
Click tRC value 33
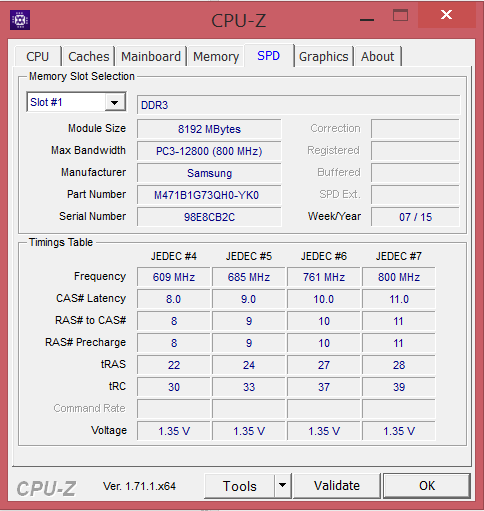pos(249,387)
